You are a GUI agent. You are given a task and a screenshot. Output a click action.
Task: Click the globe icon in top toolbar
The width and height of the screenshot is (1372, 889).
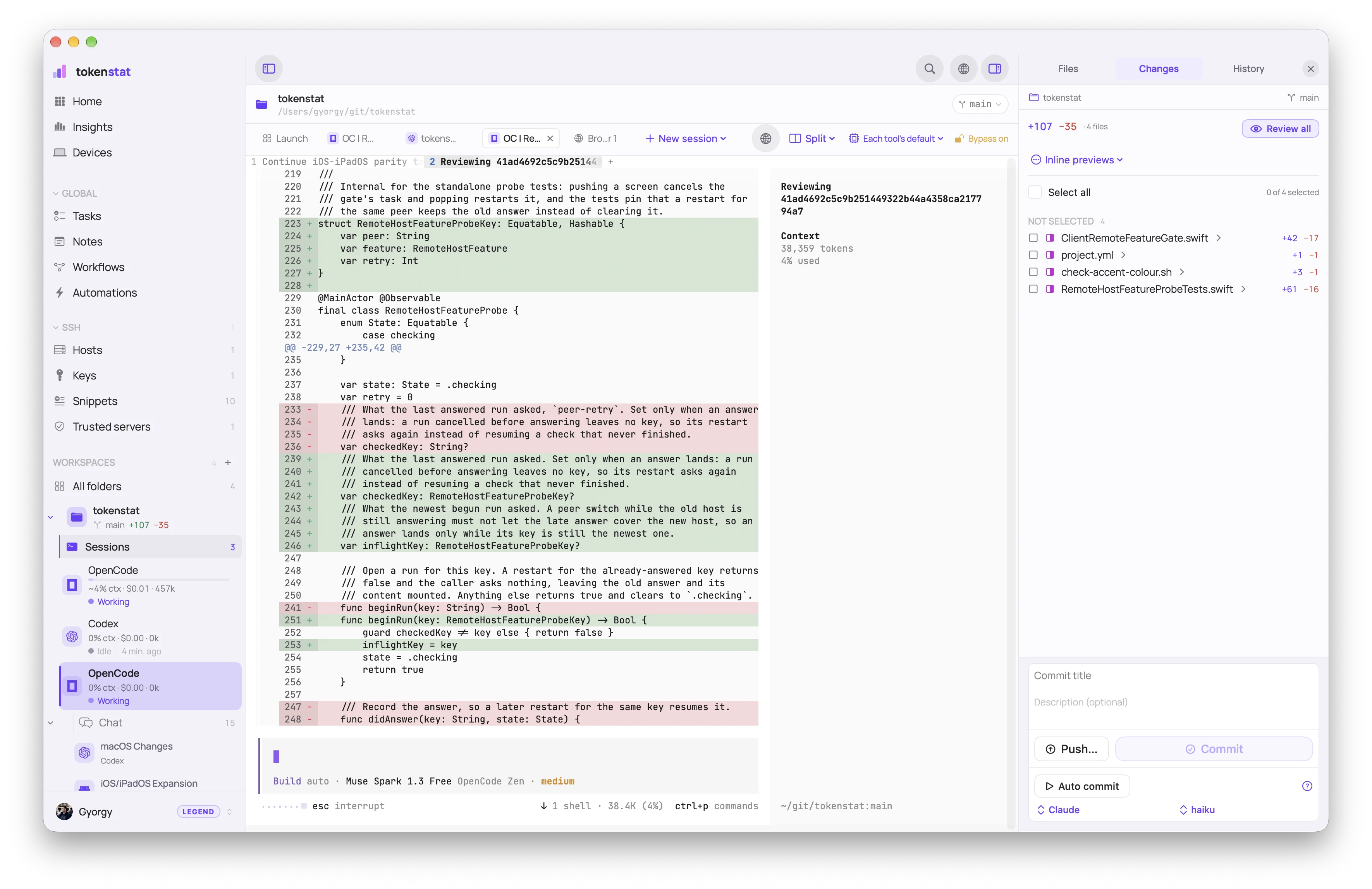963,69
